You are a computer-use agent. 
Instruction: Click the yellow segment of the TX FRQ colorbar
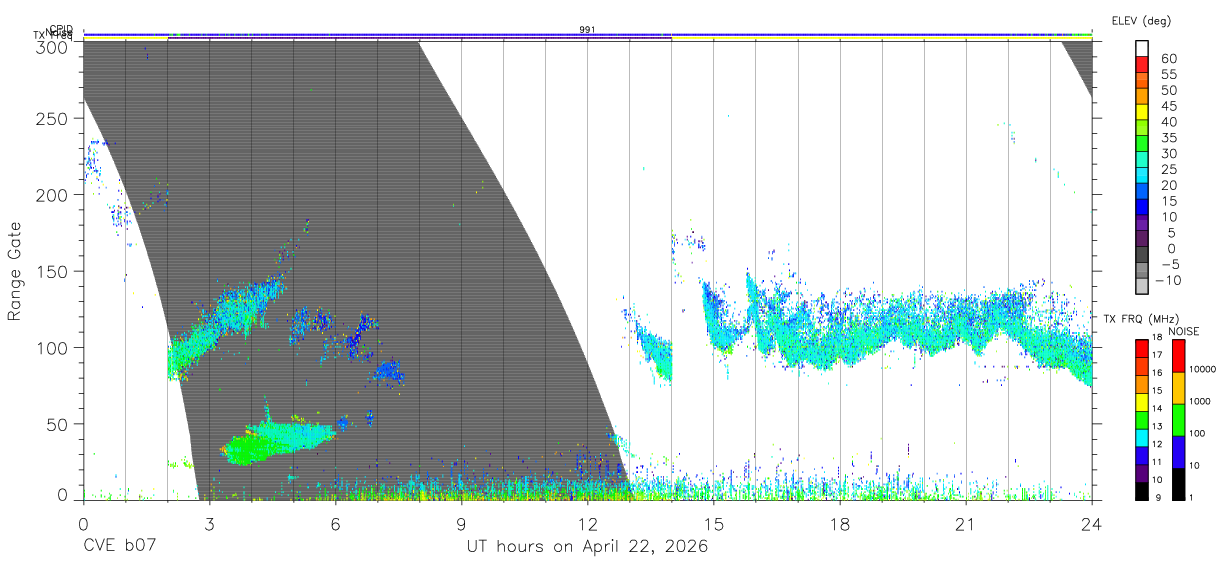click(x=1142, y=401)
